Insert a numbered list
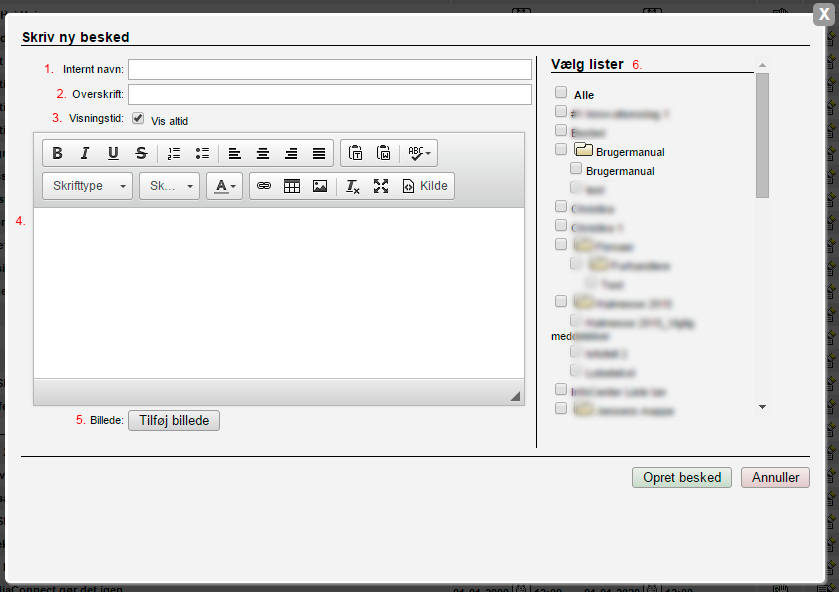 tap(174, 153)
